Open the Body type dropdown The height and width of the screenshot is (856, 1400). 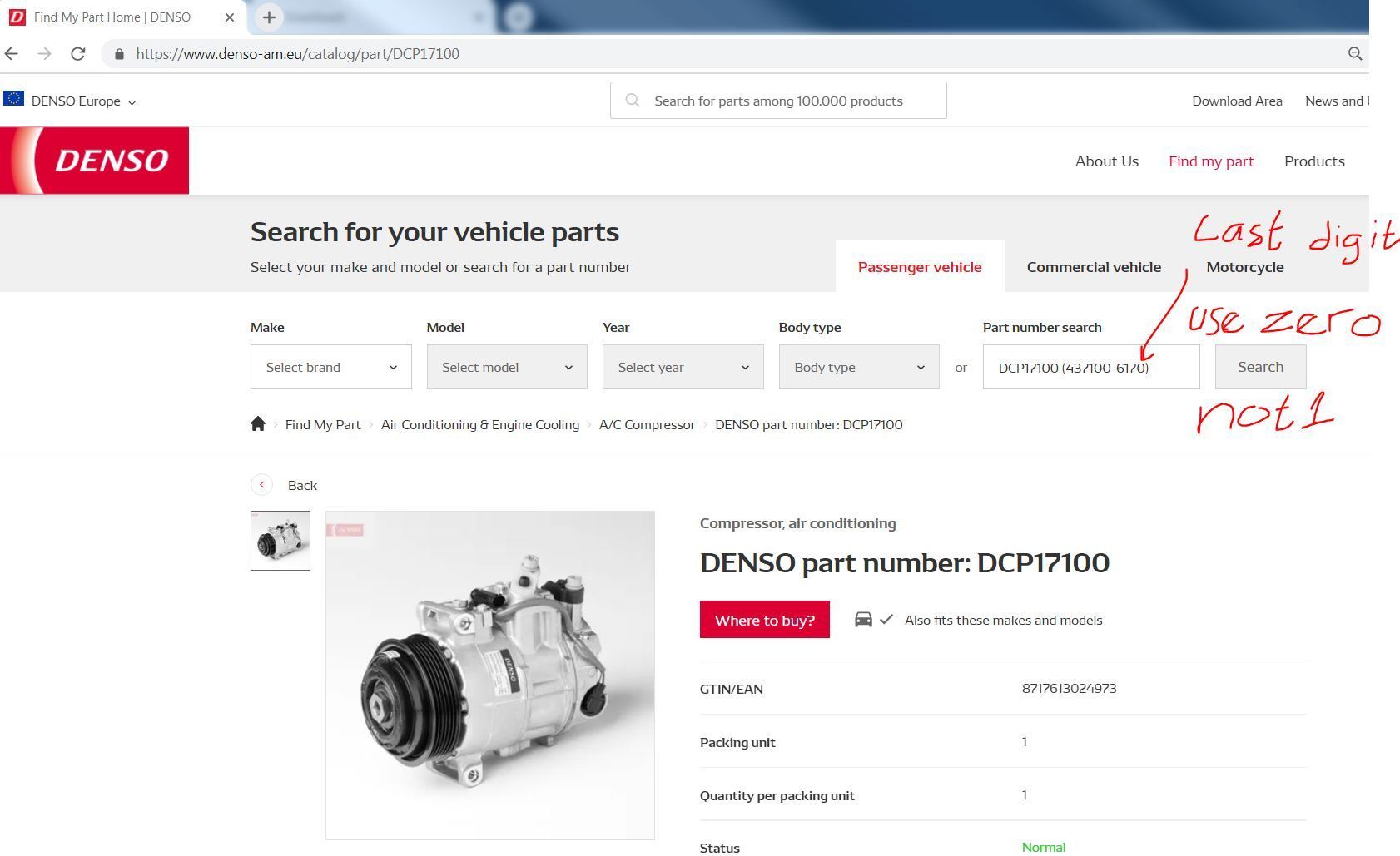(x=859, y=367)
